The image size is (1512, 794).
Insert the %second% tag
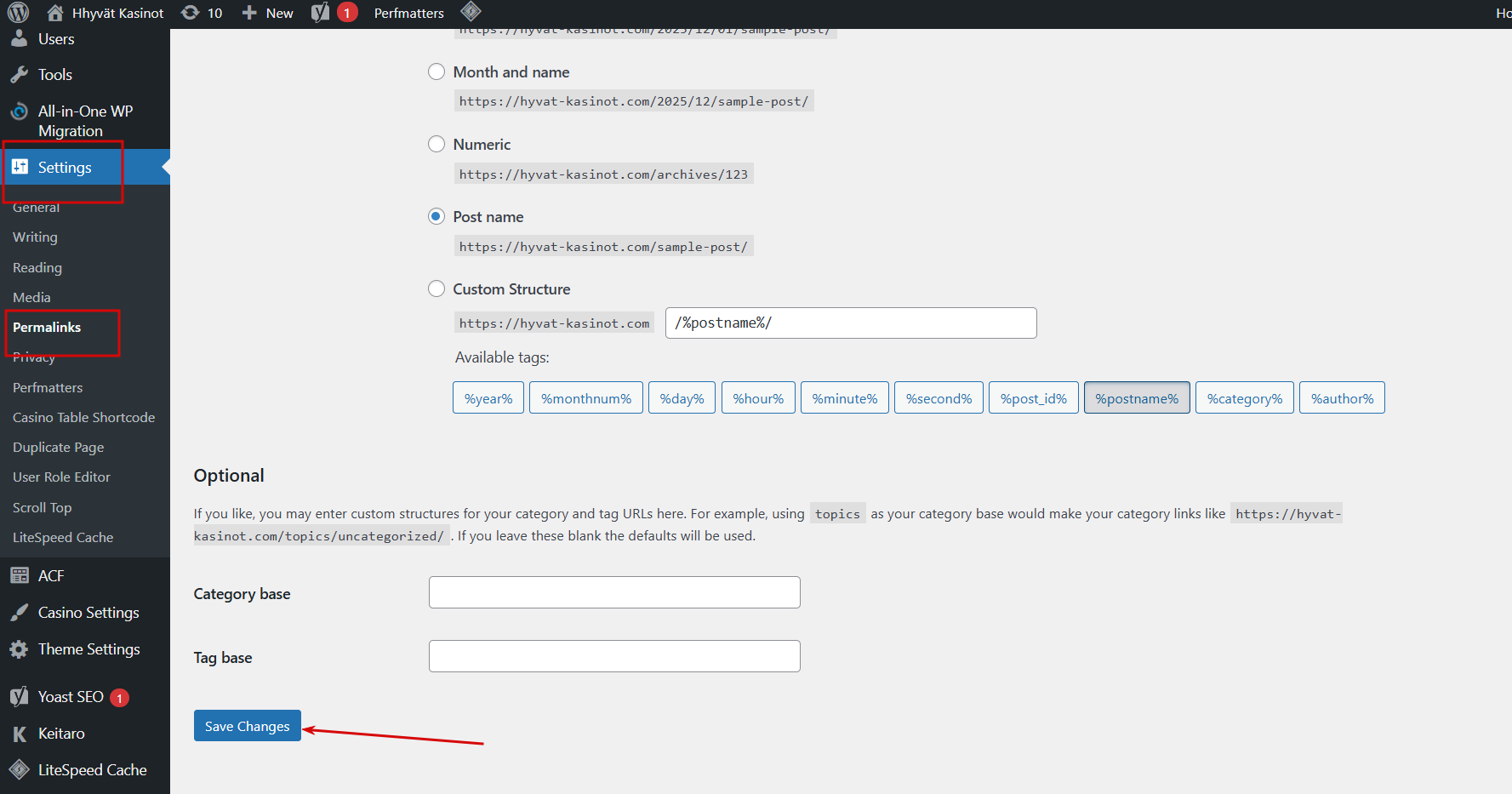939,397
